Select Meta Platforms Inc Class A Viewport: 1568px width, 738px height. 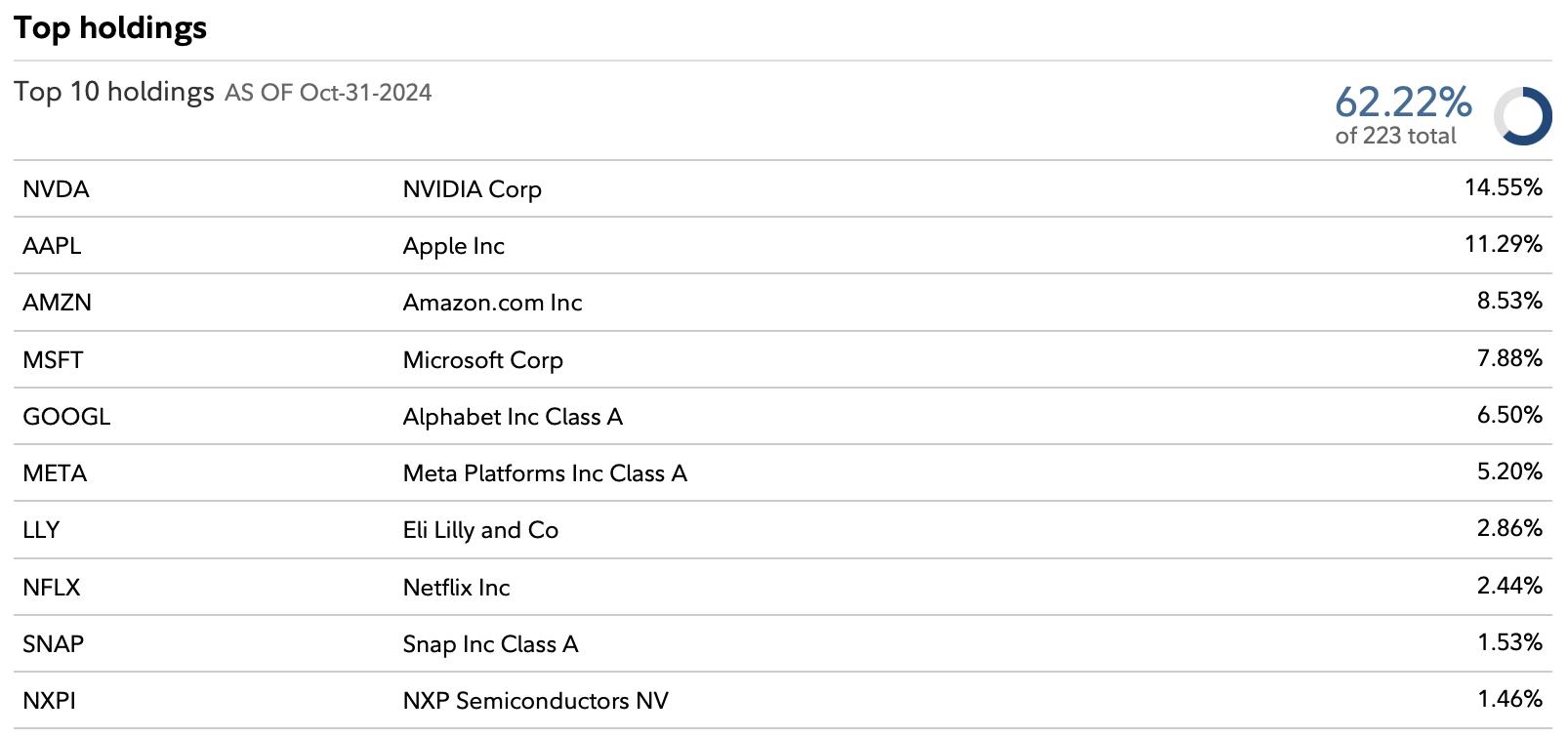[x=545, y=473]
